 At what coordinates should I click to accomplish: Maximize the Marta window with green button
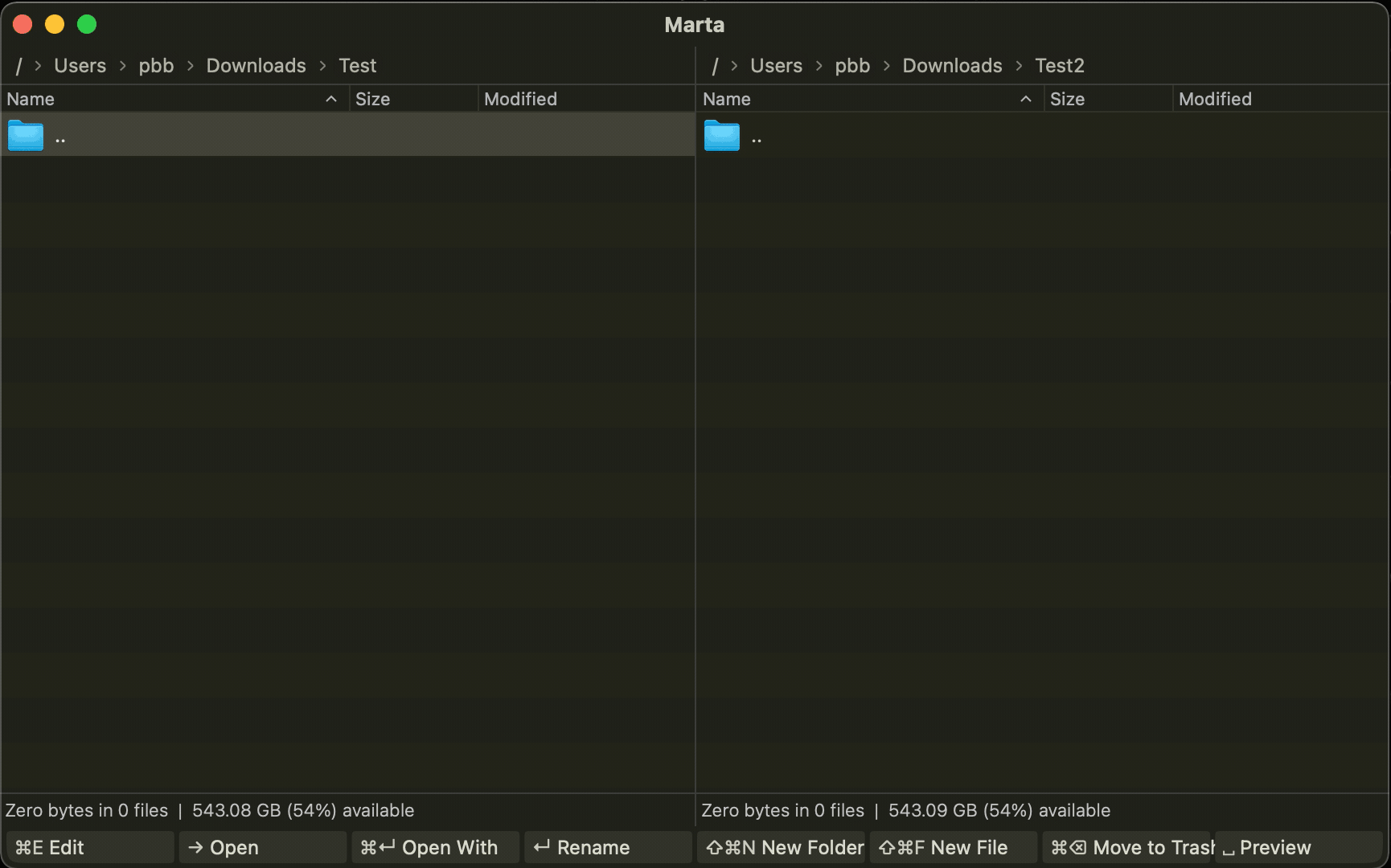pyautogui.click(x=87, y=24)
